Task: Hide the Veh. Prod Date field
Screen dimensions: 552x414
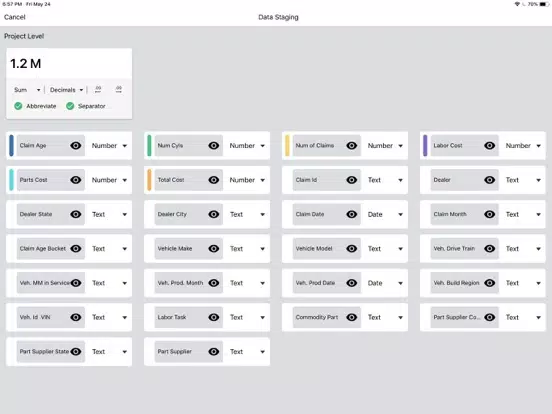Action: (352, 283)
